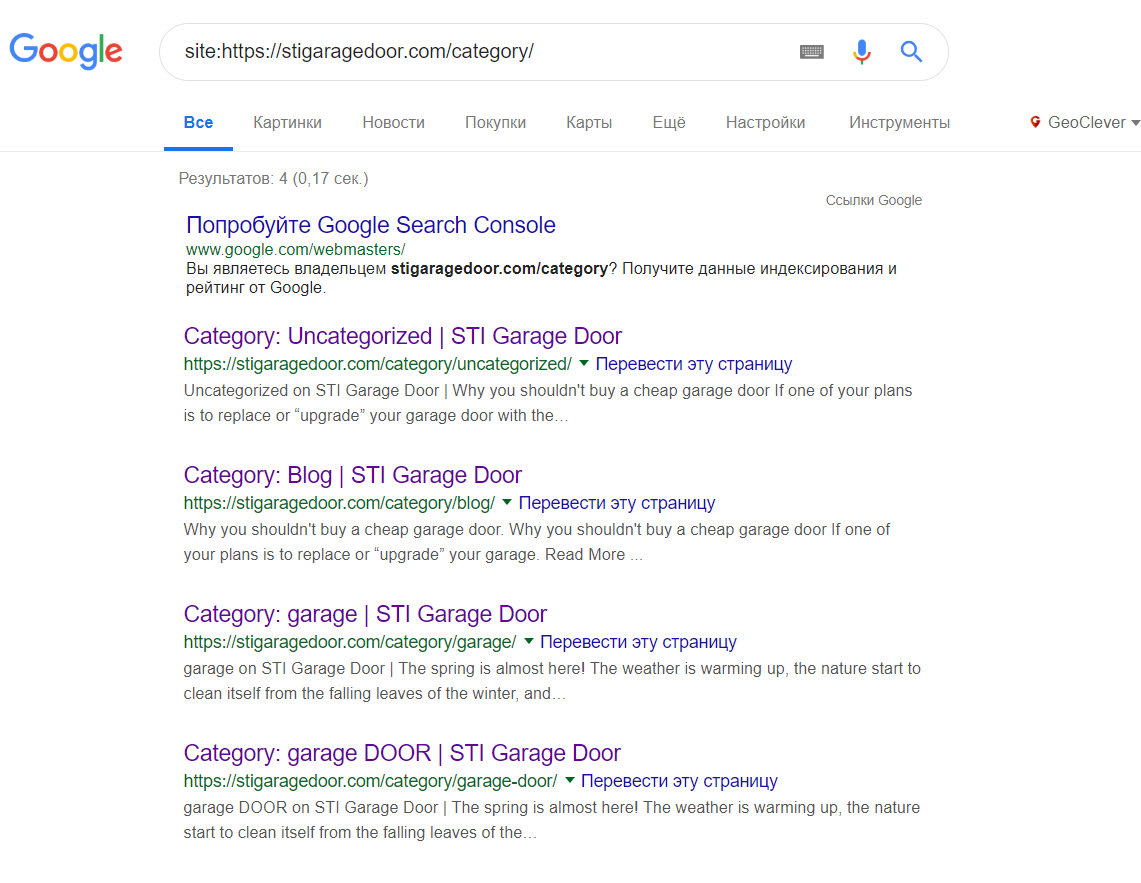The image size is (1141, 883).
Task: Click the Uncategorized result snippet text
Action: tap(547, 403)
